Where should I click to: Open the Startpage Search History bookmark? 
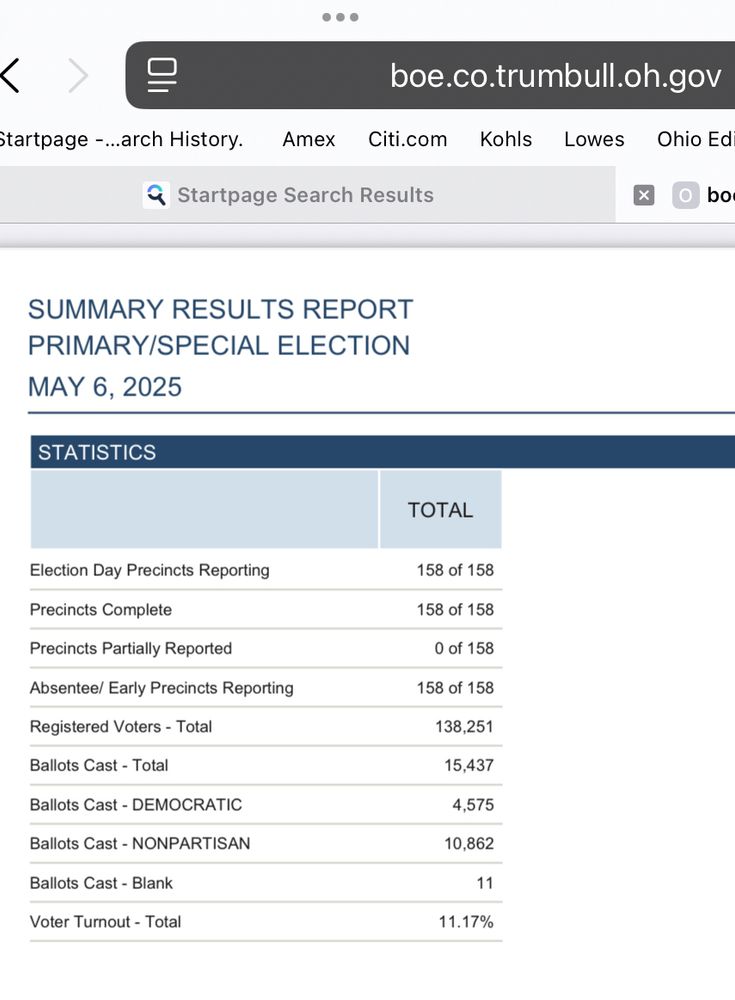coord(120,139)
